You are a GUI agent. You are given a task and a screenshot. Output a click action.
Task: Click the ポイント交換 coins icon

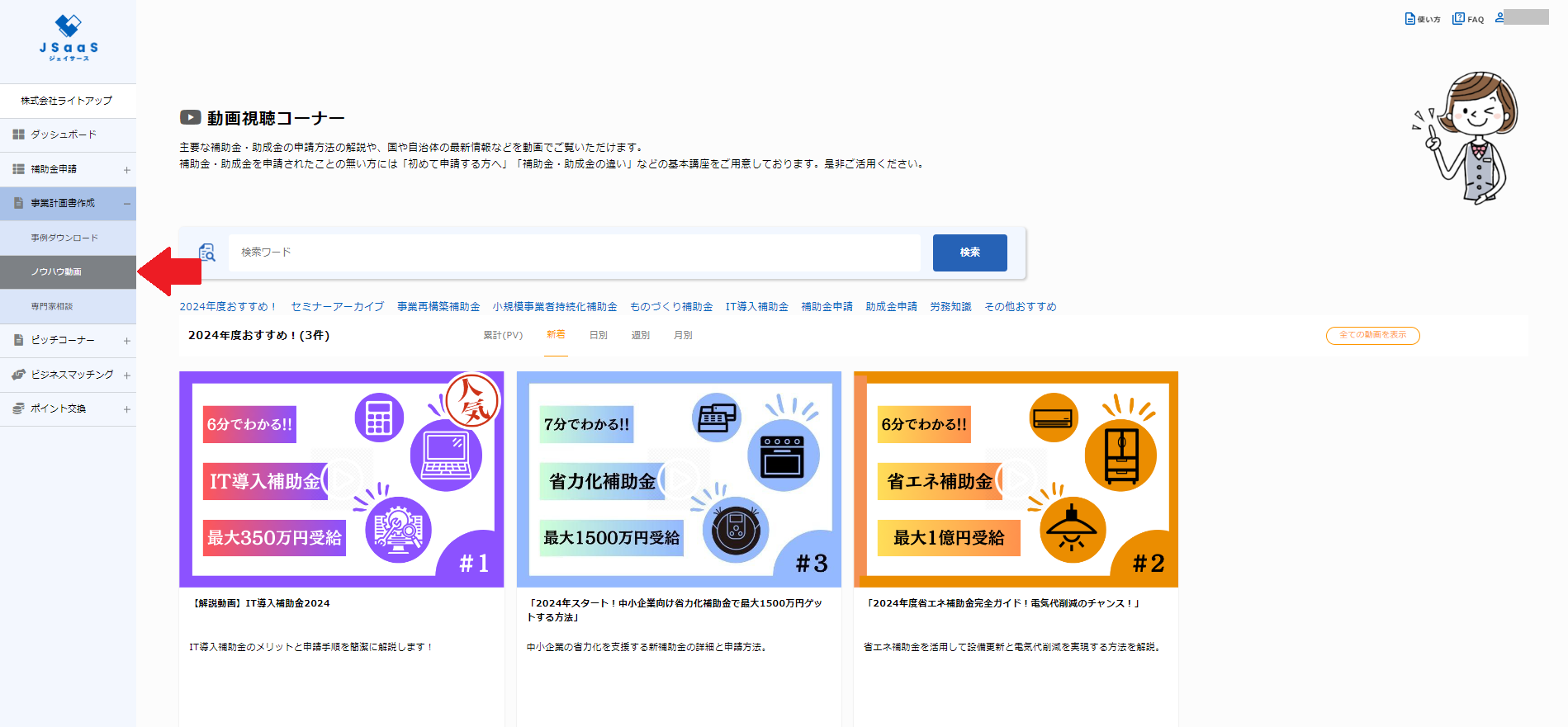click(18, 408)
